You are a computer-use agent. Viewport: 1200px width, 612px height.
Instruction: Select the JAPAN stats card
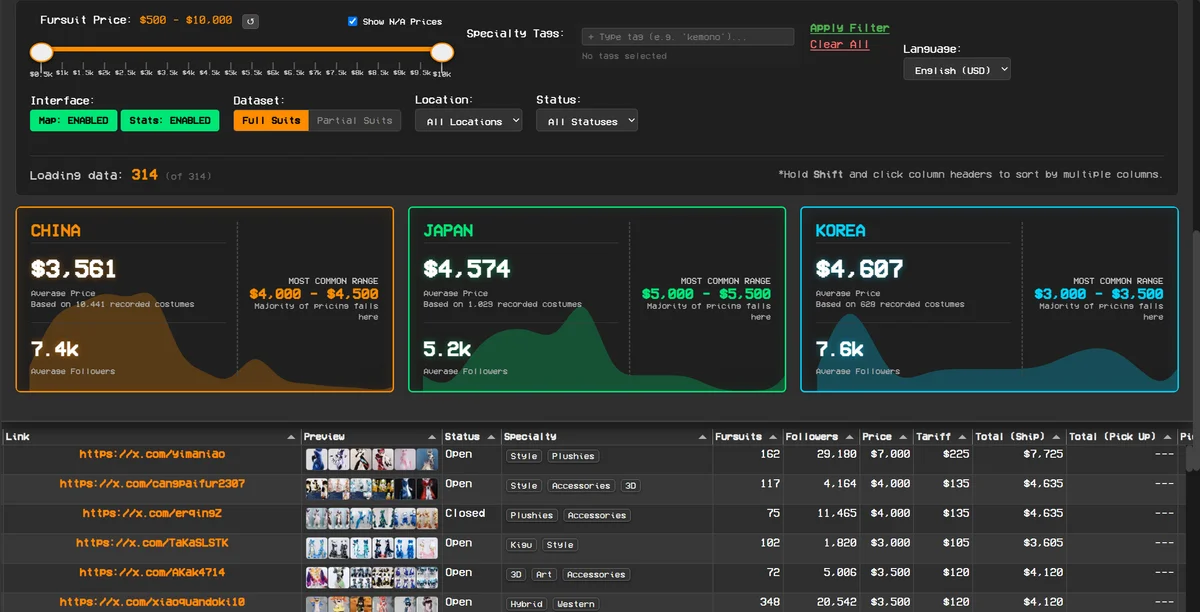pos(597,299)
